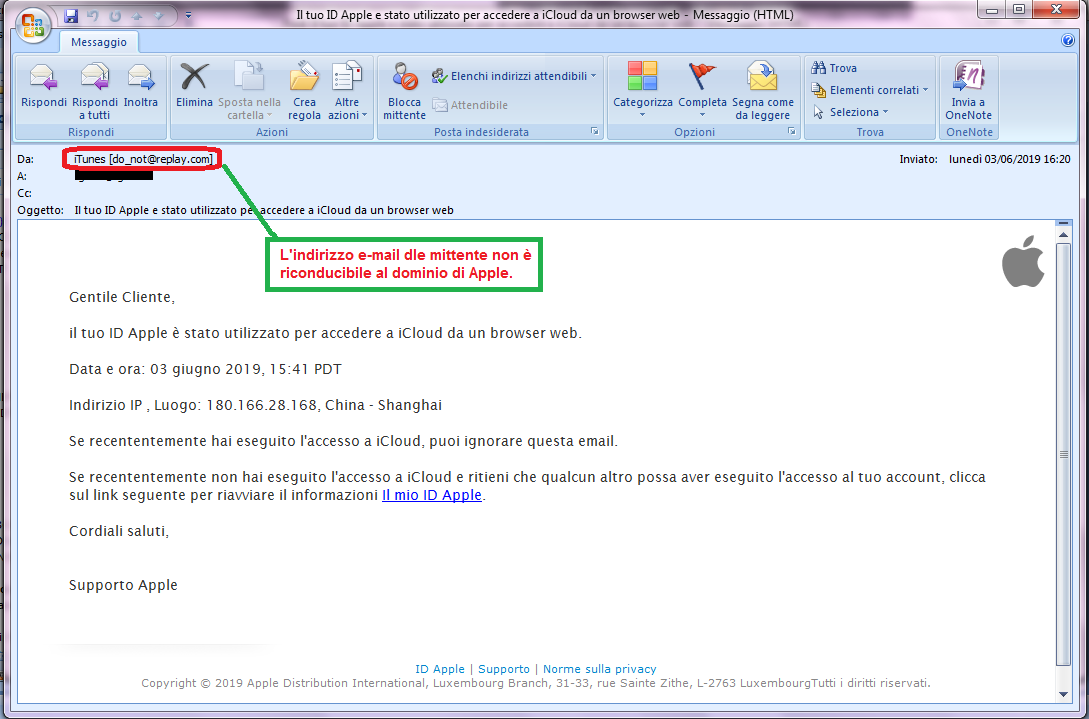Create a rule with Crea regola

pos(304,90)
